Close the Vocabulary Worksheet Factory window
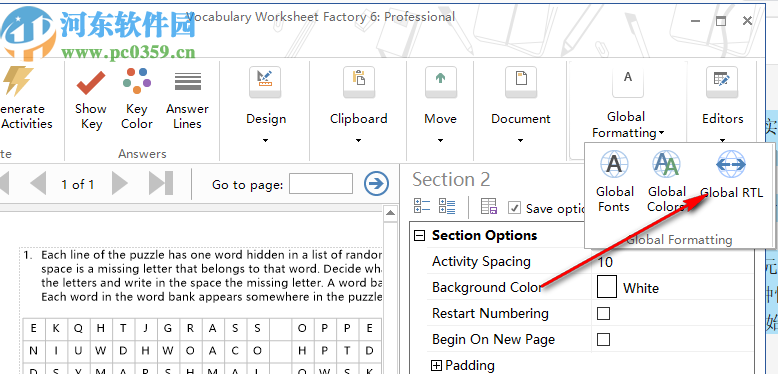 click(747, 20)
